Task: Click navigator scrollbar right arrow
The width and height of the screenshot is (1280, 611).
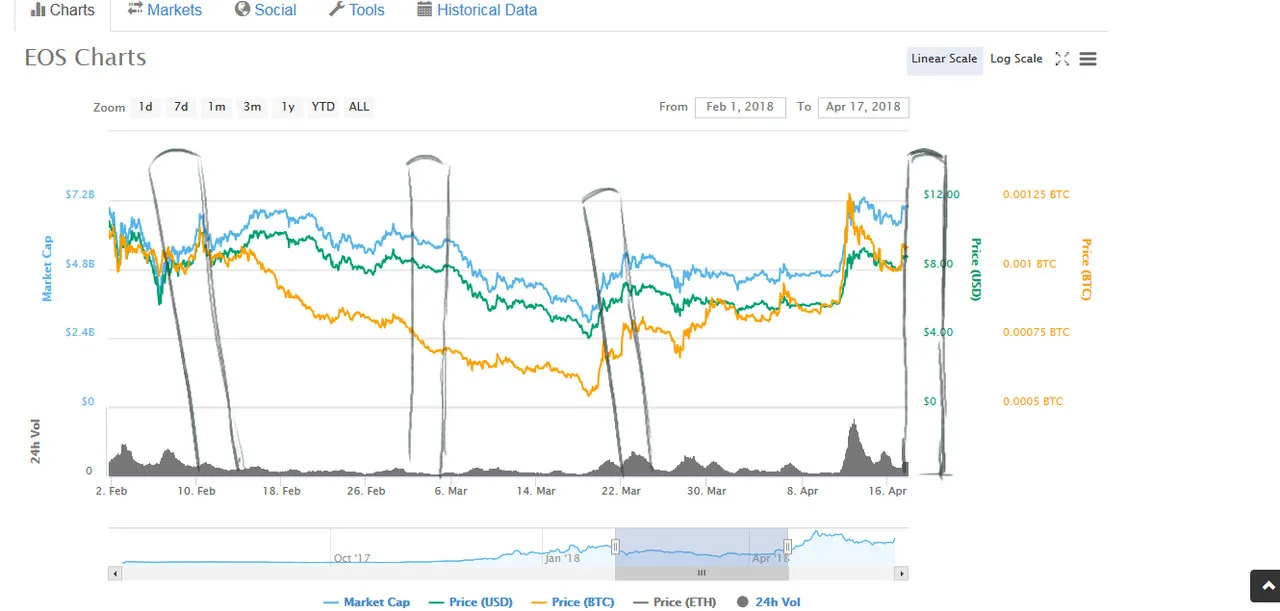Action: pos(901,573)
